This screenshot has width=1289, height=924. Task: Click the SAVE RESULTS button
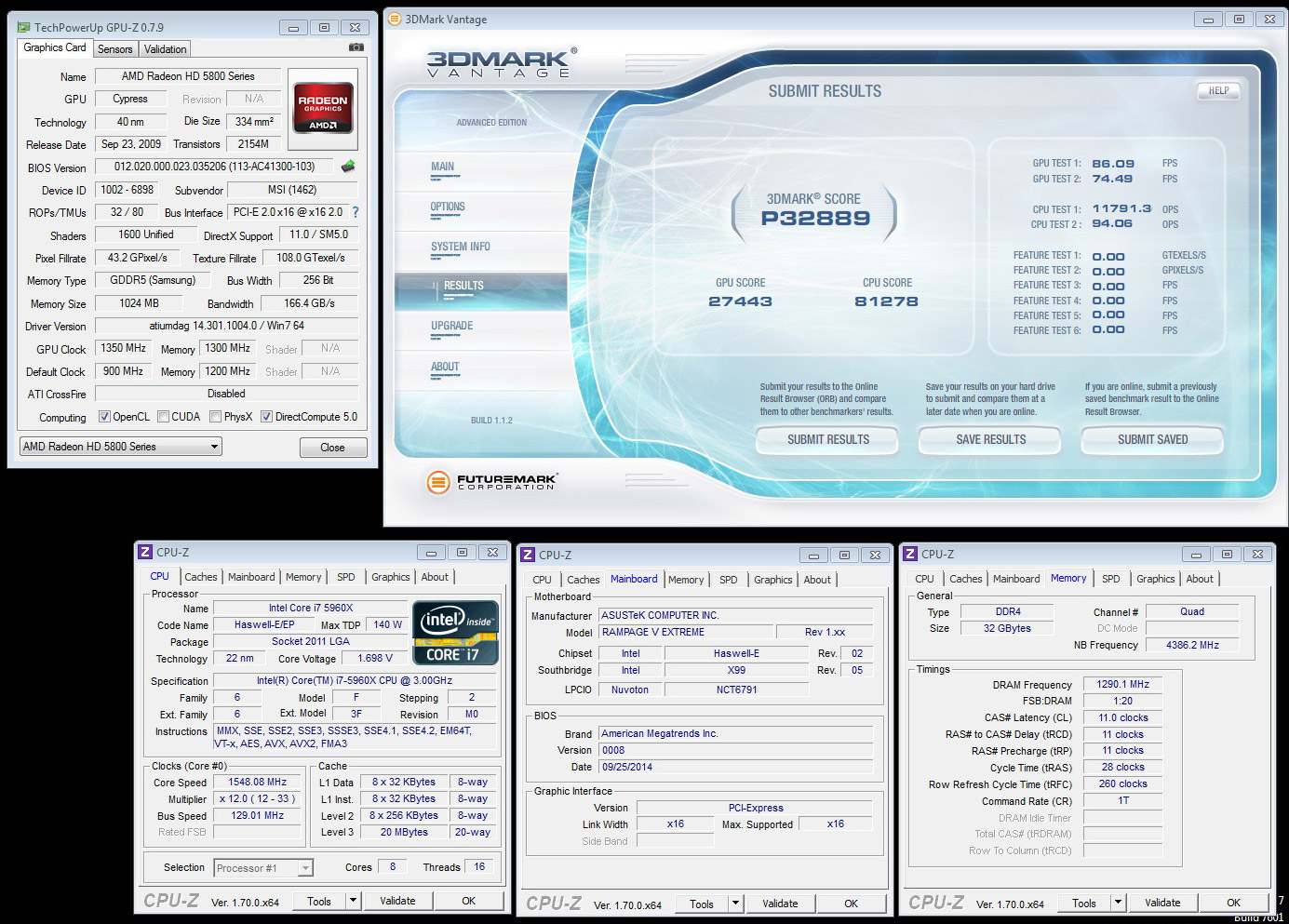[x=991, y=440]
